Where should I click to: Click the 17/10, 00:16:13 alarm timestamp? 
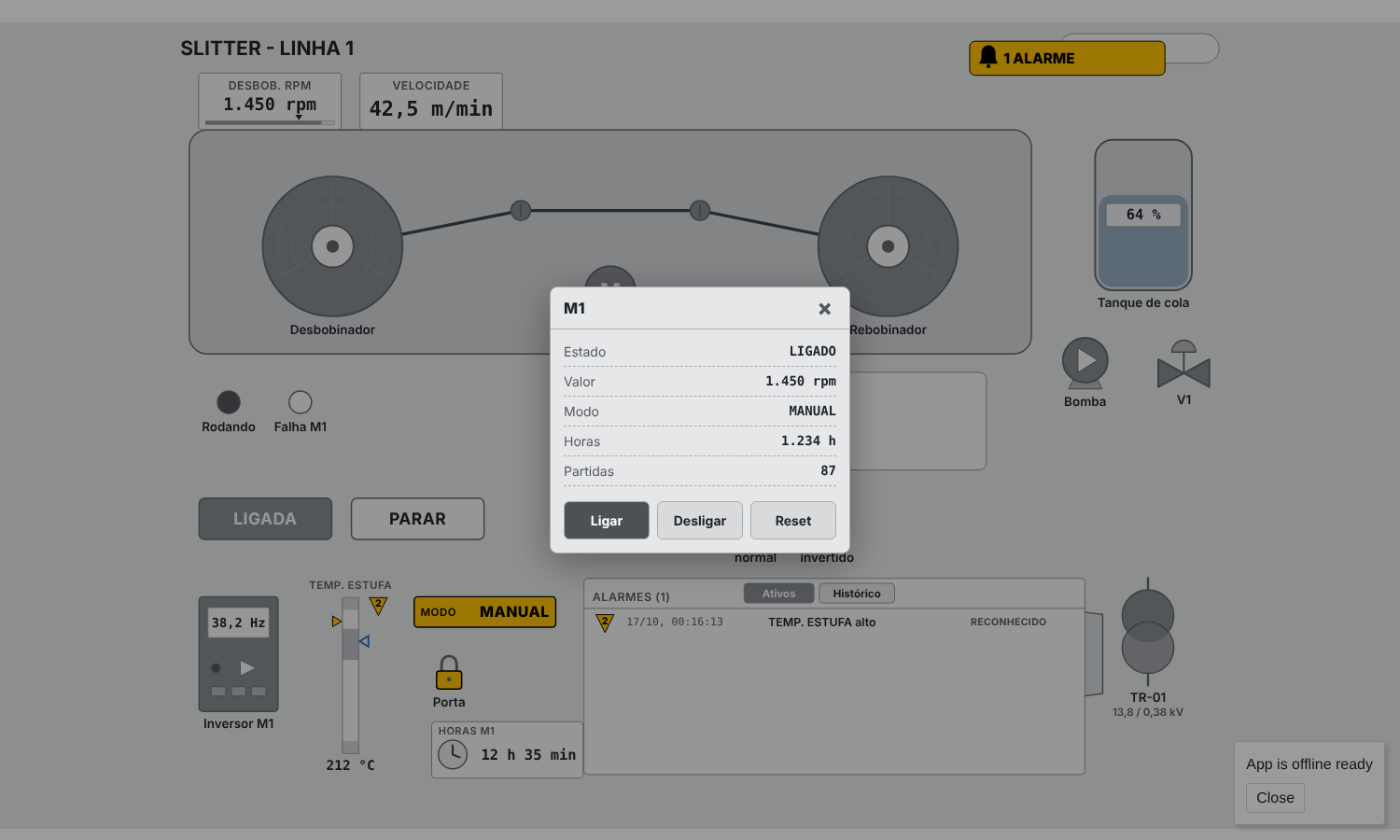[675, 622]
